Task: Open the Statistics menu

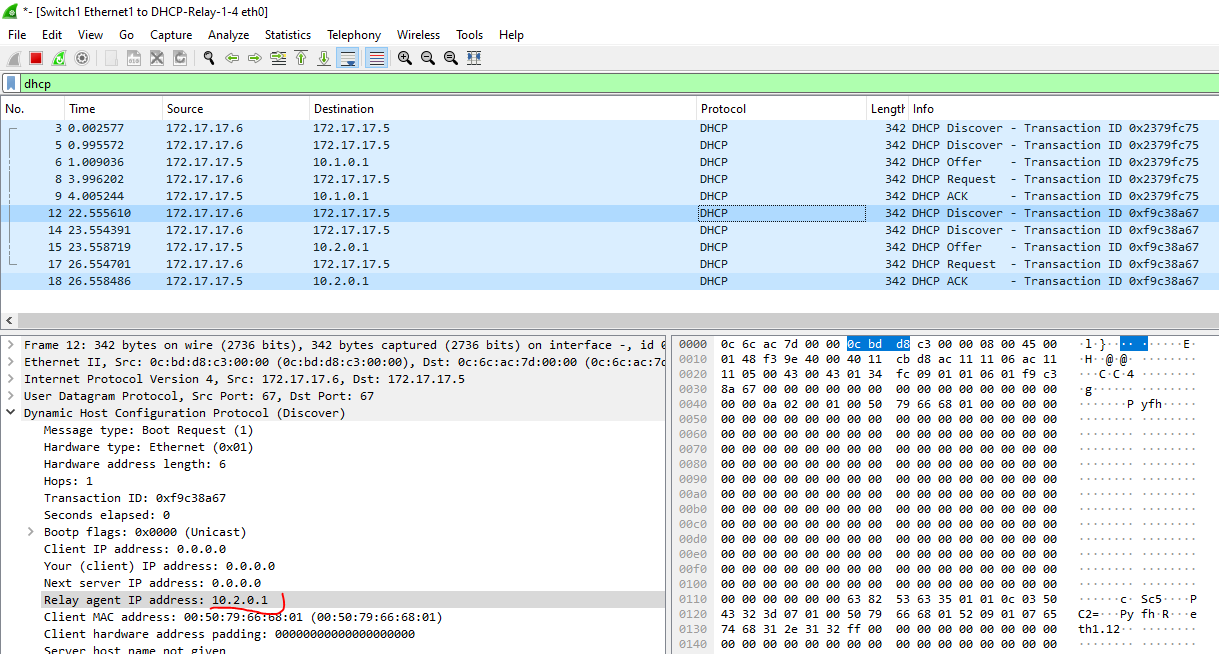Action: click(287, 34)
